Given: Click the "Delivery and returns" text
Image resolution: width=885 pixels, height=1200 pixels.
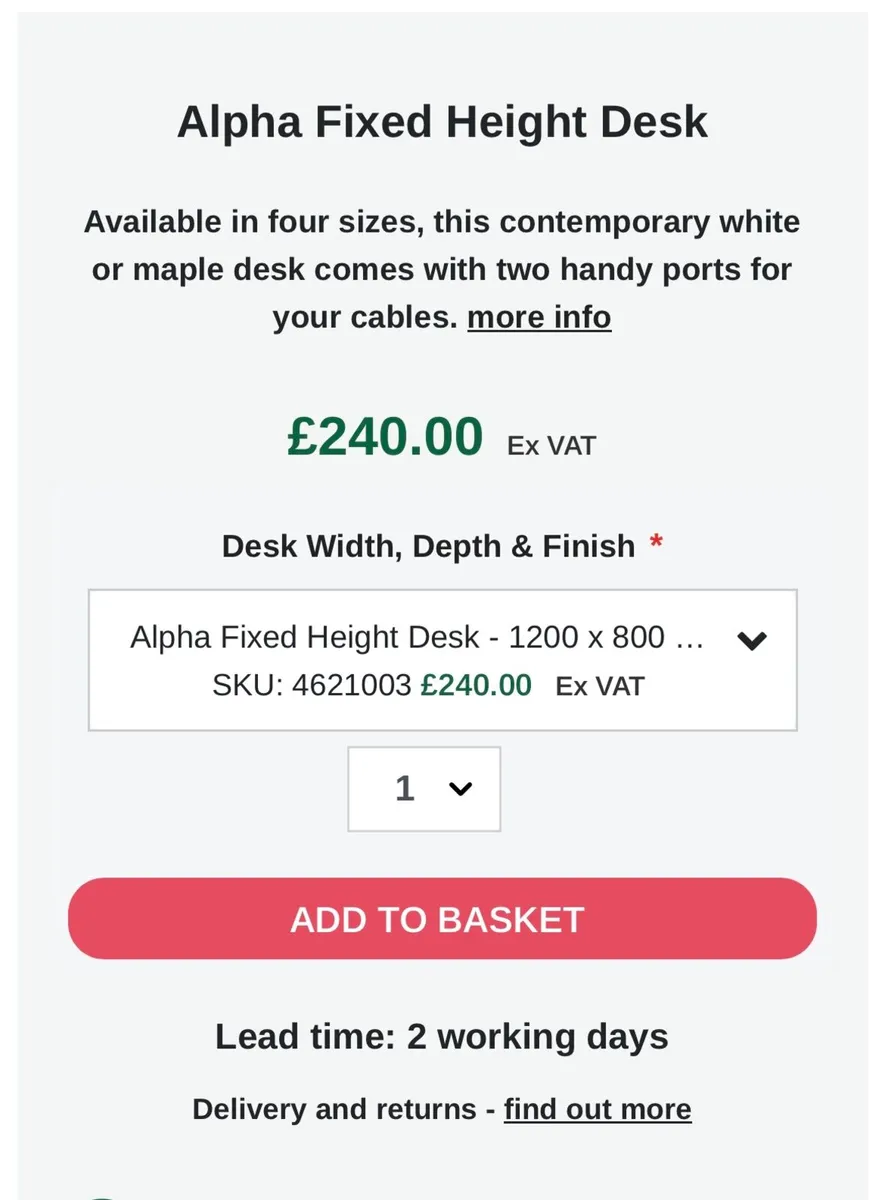Looking at the screenshot, I should click(x=334, y=1109).
